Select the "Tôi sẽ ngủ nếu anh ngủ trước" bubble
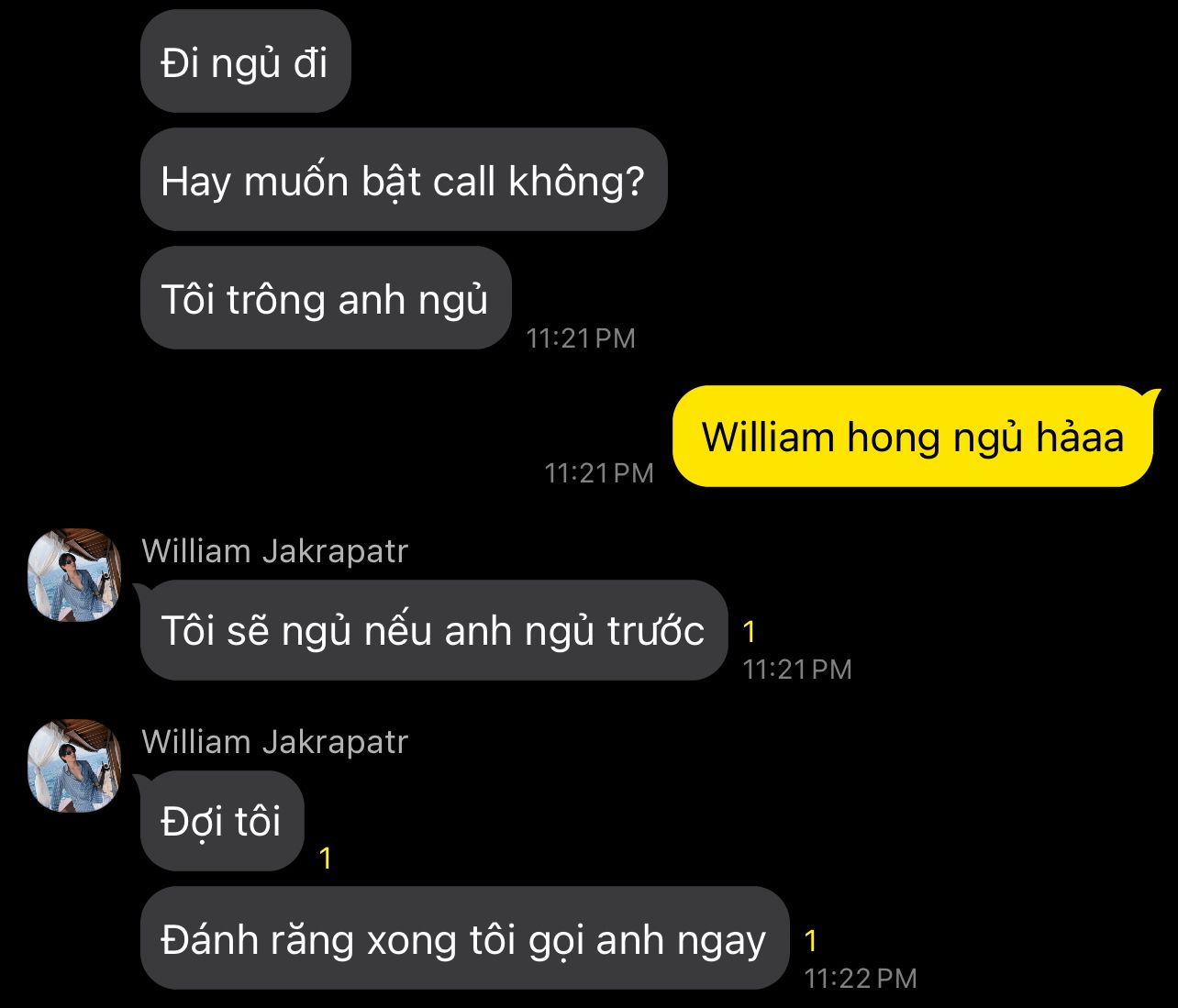 pos(433,630)
